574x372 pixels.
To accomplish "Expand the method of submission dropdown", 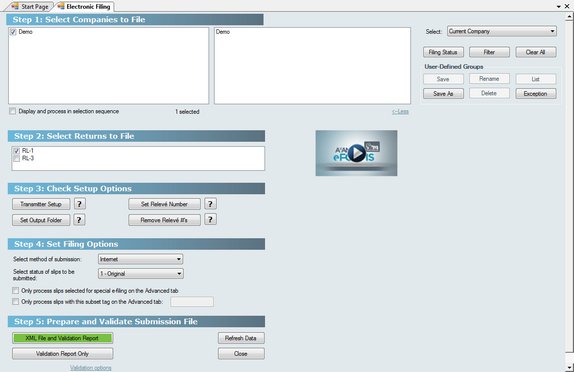I will pyautogui.click(x=141, y=259).
